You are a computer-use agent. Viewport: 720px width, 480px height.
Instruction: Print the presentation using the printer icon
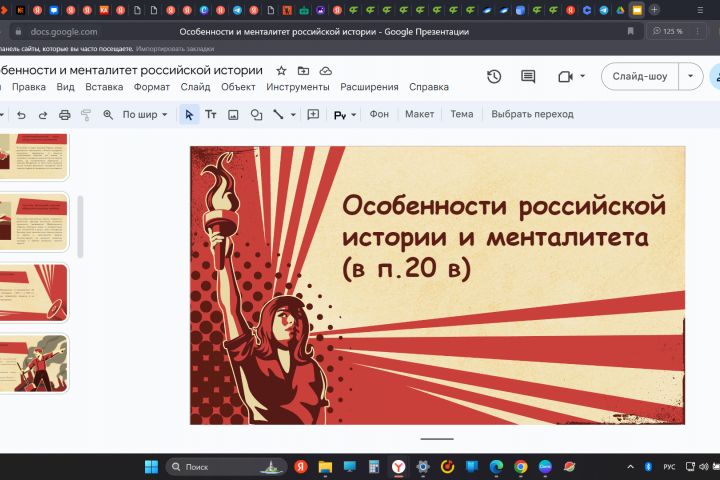coord(65,115)
